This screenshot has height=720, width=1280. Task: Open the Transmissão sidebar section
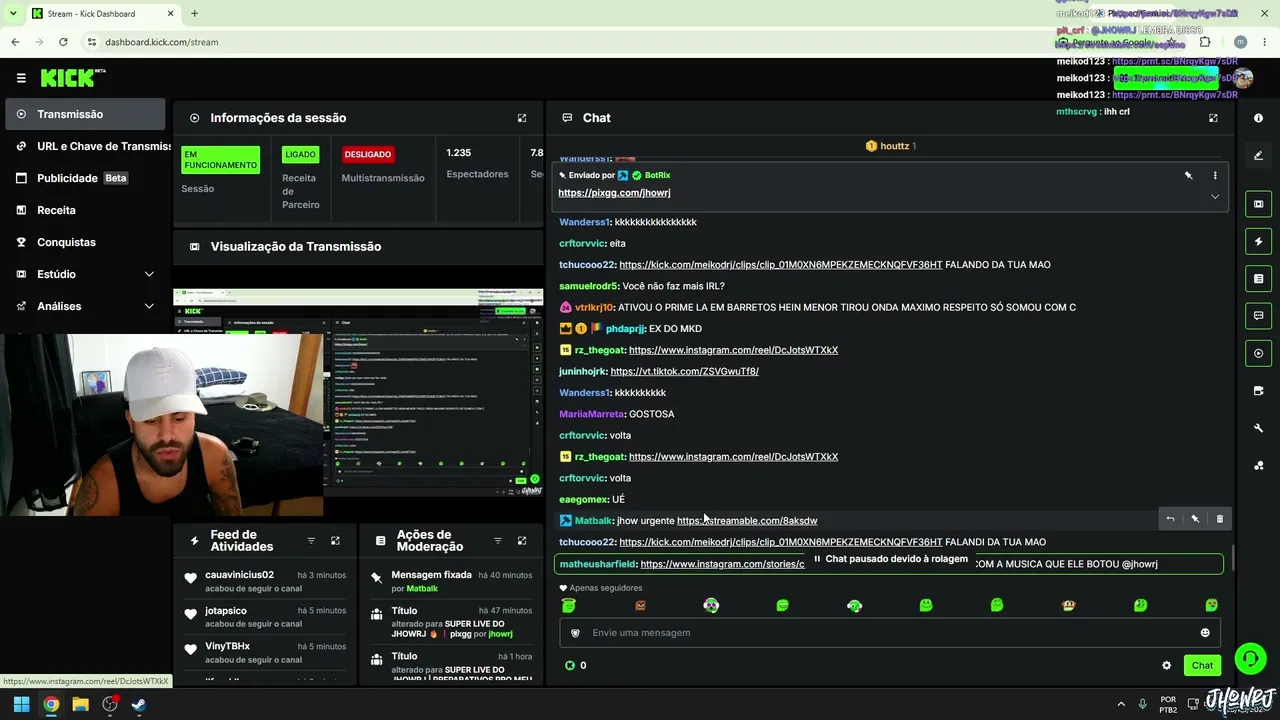click(x=85, y=114)
